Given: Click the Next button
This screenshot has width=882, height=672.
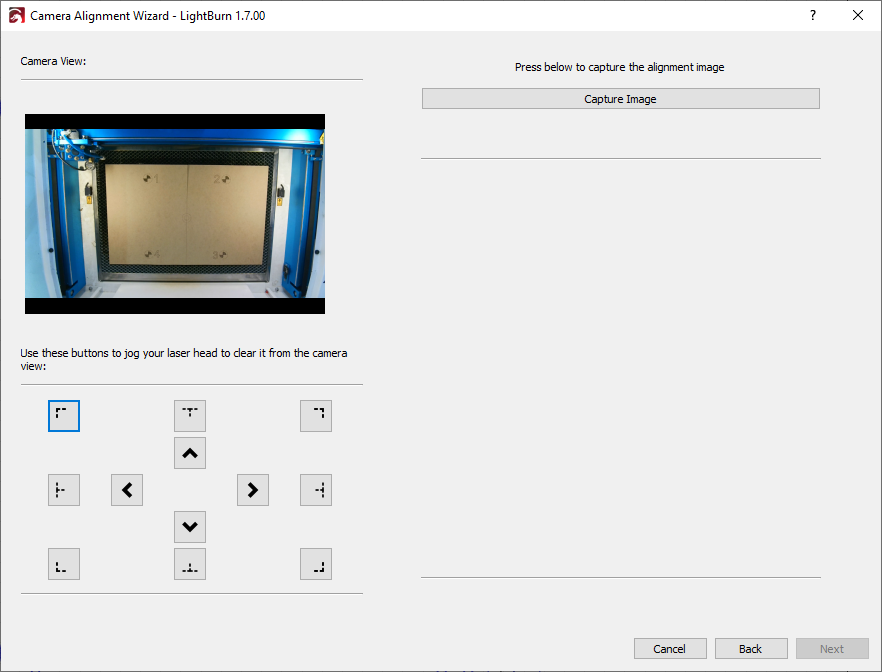Looking at the screenshot, I should 832,649.
